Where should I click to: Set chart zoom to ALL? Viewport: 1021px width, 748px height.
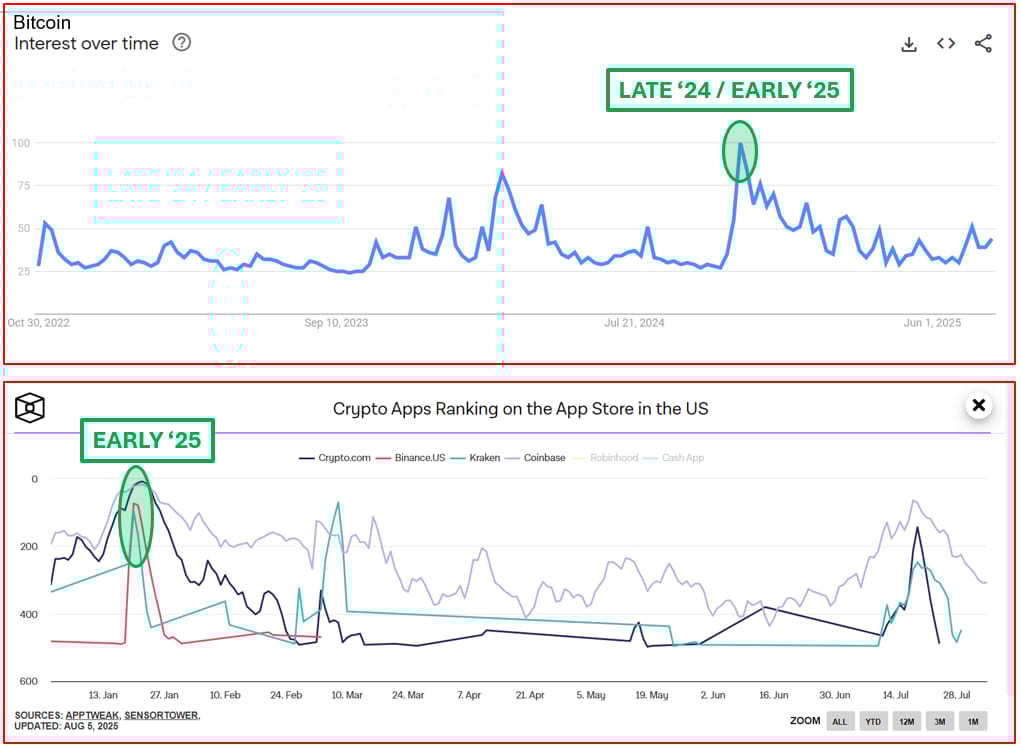point(840,721)
